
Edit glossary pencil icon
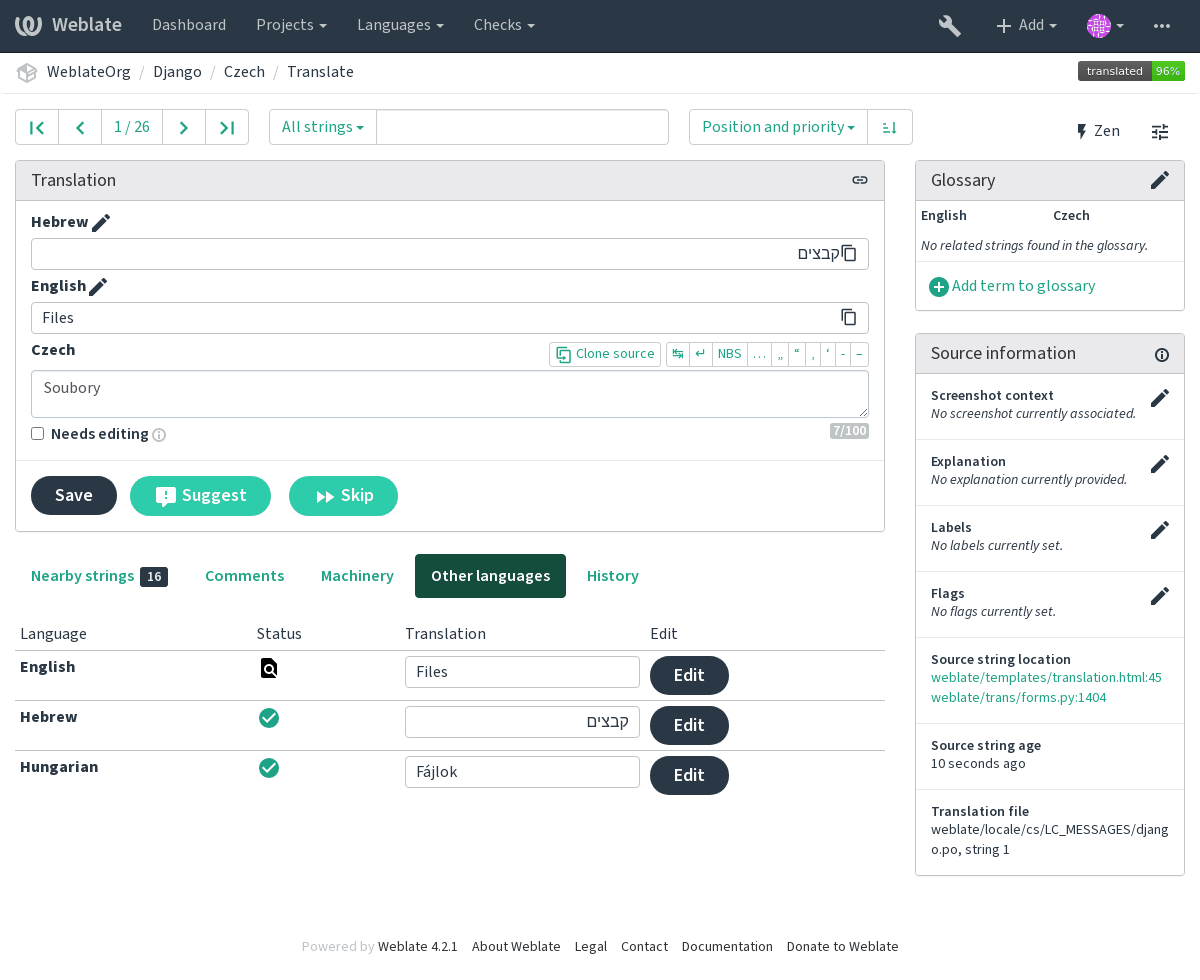[x=1160, y=180]
